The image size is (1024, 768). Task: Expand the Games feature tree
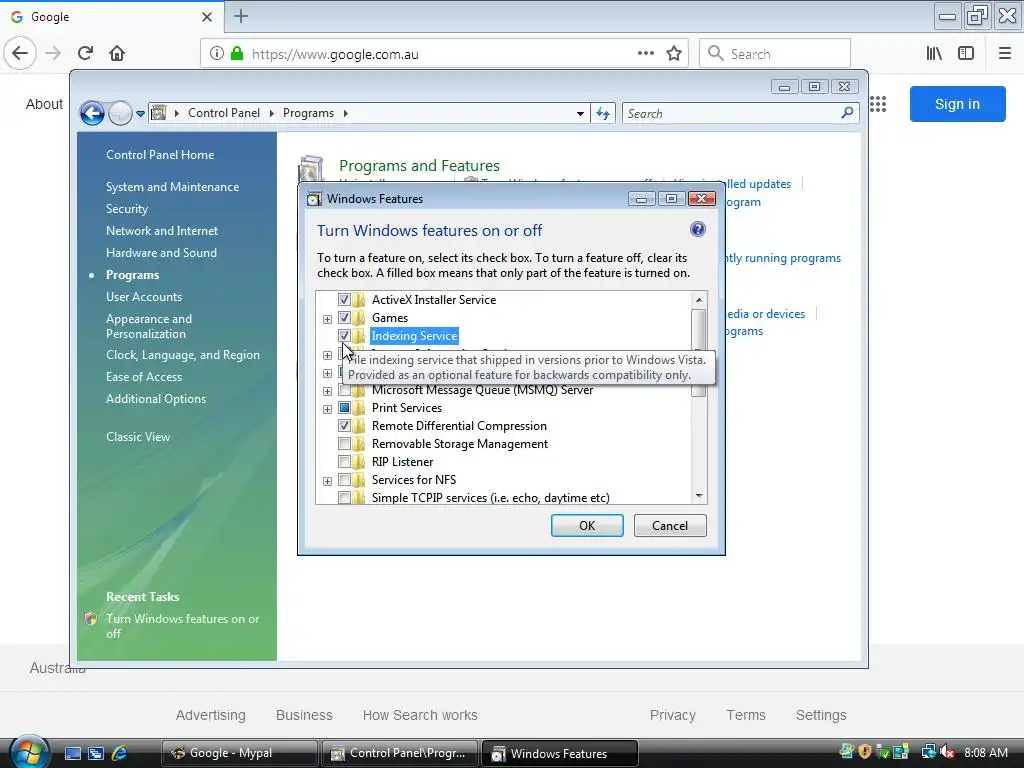tap(327, 319)
